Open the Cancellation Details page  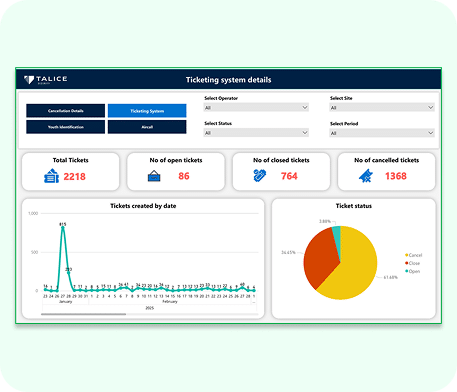click(x=66, y=111)
